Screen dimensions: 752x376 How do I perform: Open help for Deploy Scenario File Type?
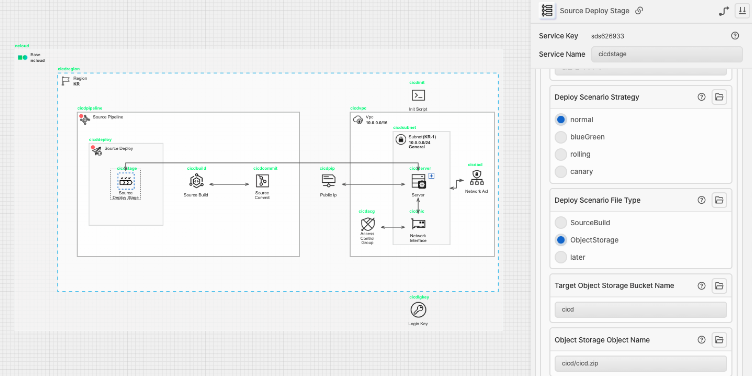[702, 200]
